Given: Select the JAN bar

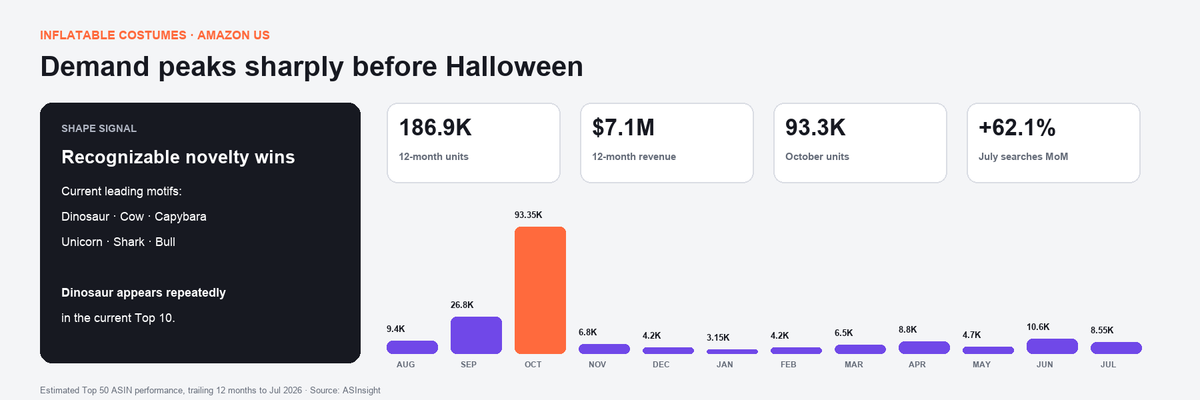Looking at the screenshot, I should [732, 351].
